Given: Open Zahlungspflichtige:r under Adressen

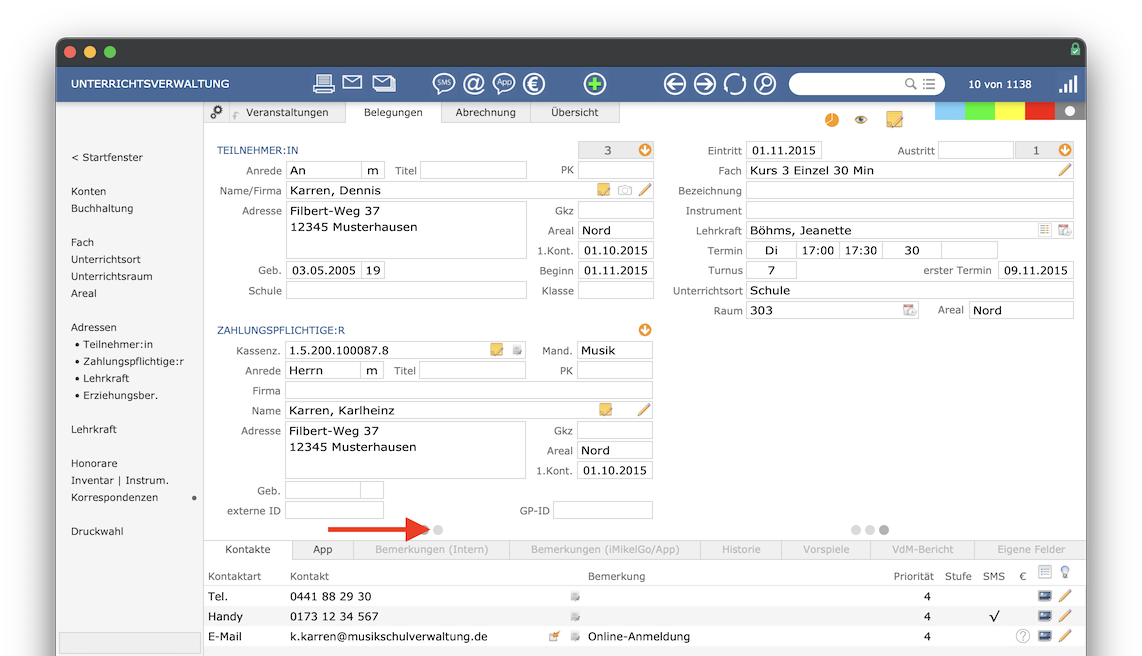Looking at the screenshot, I should click(133, 361).
